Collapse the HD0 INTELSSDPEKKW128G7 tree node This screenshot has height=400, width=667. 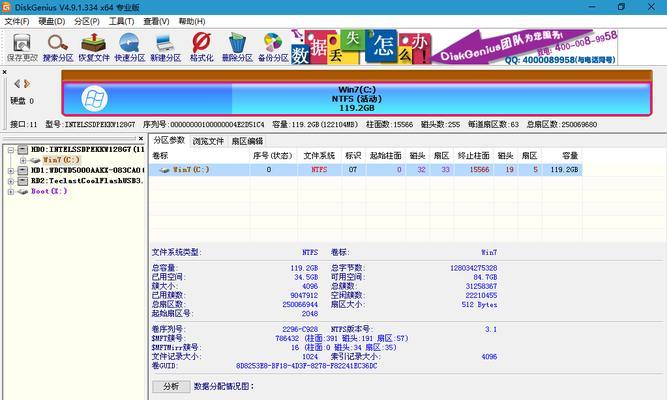(11, 150)
